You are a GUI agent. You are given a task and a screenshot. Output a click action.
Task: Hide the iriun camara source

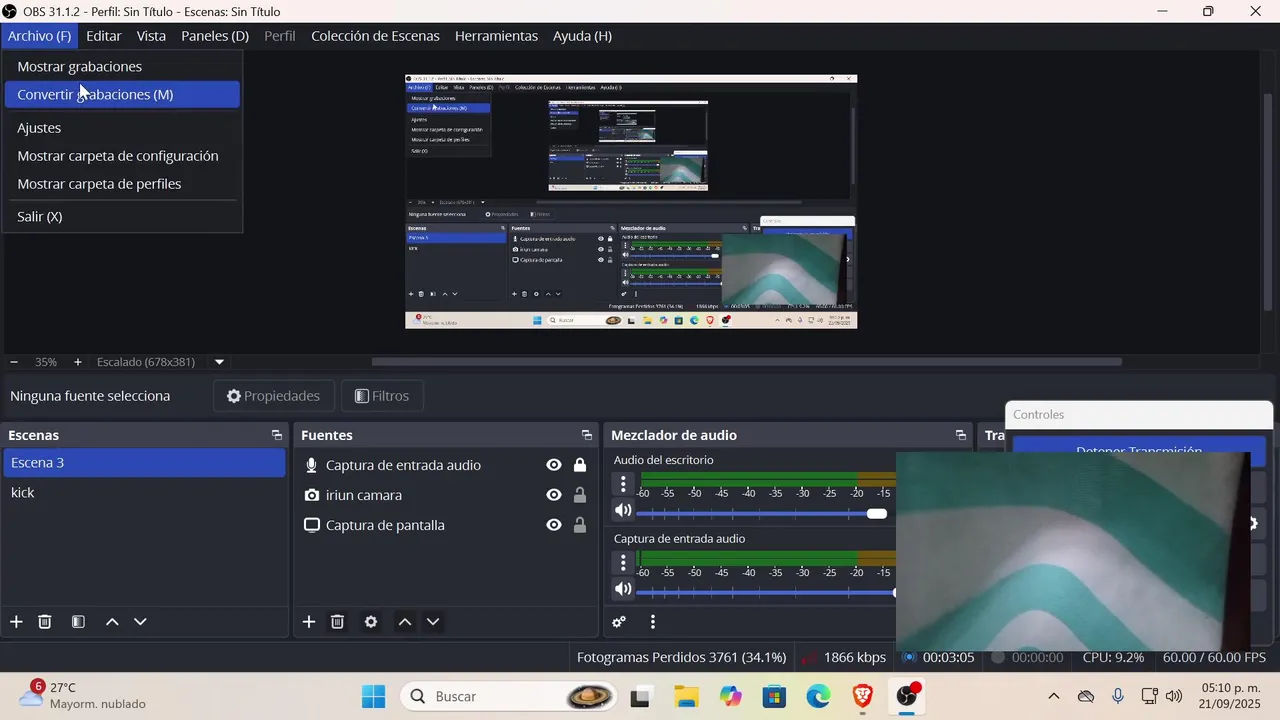pos(554,495)
